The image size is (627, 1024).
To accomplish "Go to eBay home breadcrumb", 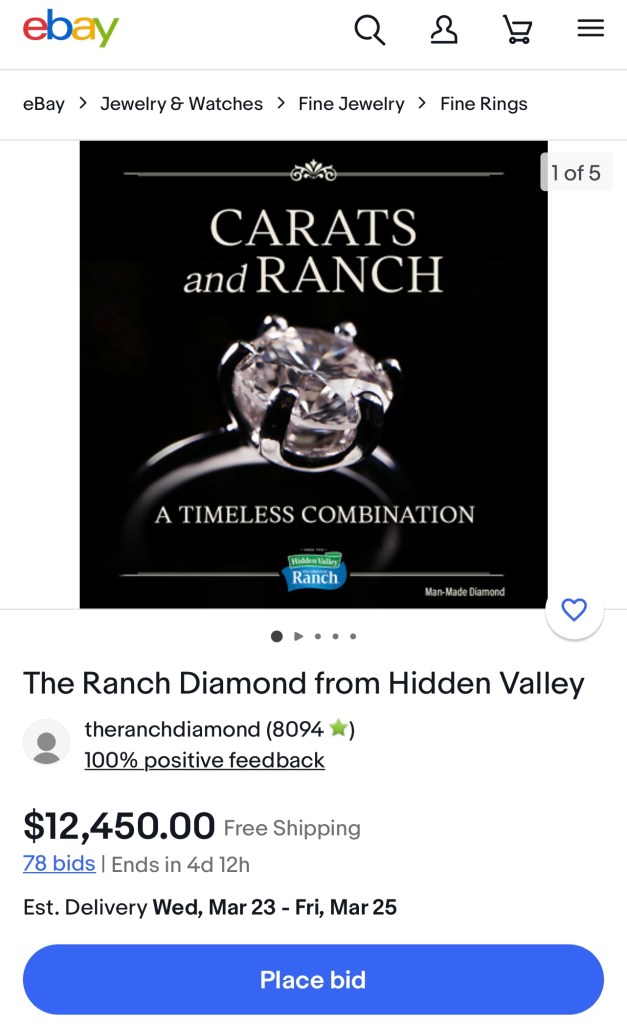I will pyautogui.click(x=44, y=104).
